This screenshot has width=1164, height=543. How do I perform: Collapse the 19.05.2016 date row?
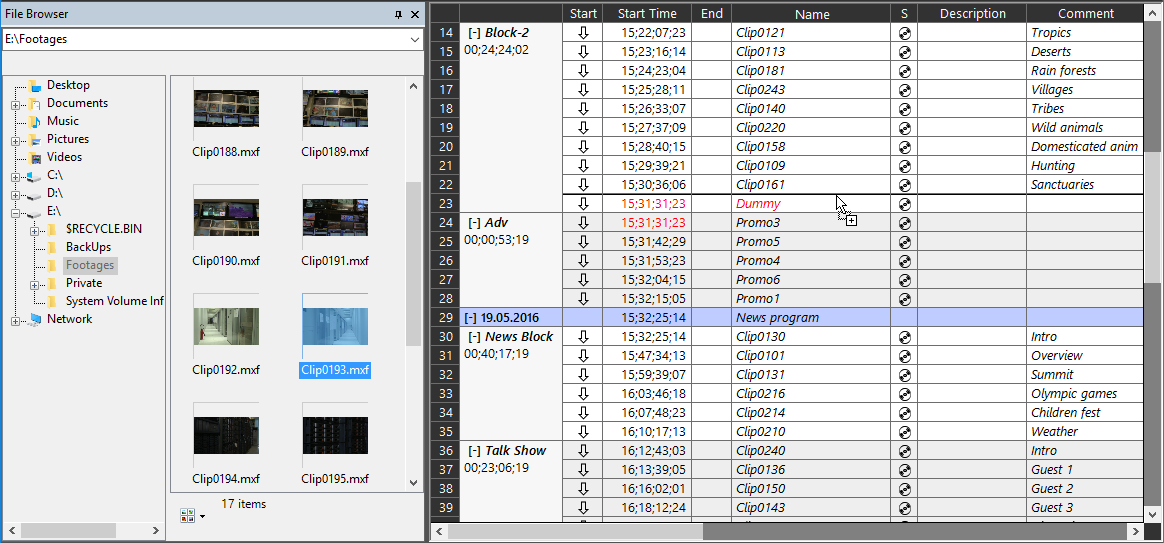(471, 318)
